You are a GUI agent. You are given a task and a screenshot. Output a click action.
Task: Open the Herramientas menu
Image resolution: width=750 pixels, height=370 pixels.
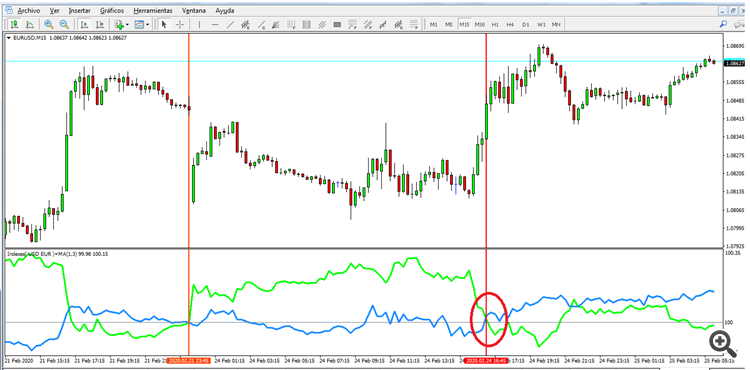(x=153, y=10)
